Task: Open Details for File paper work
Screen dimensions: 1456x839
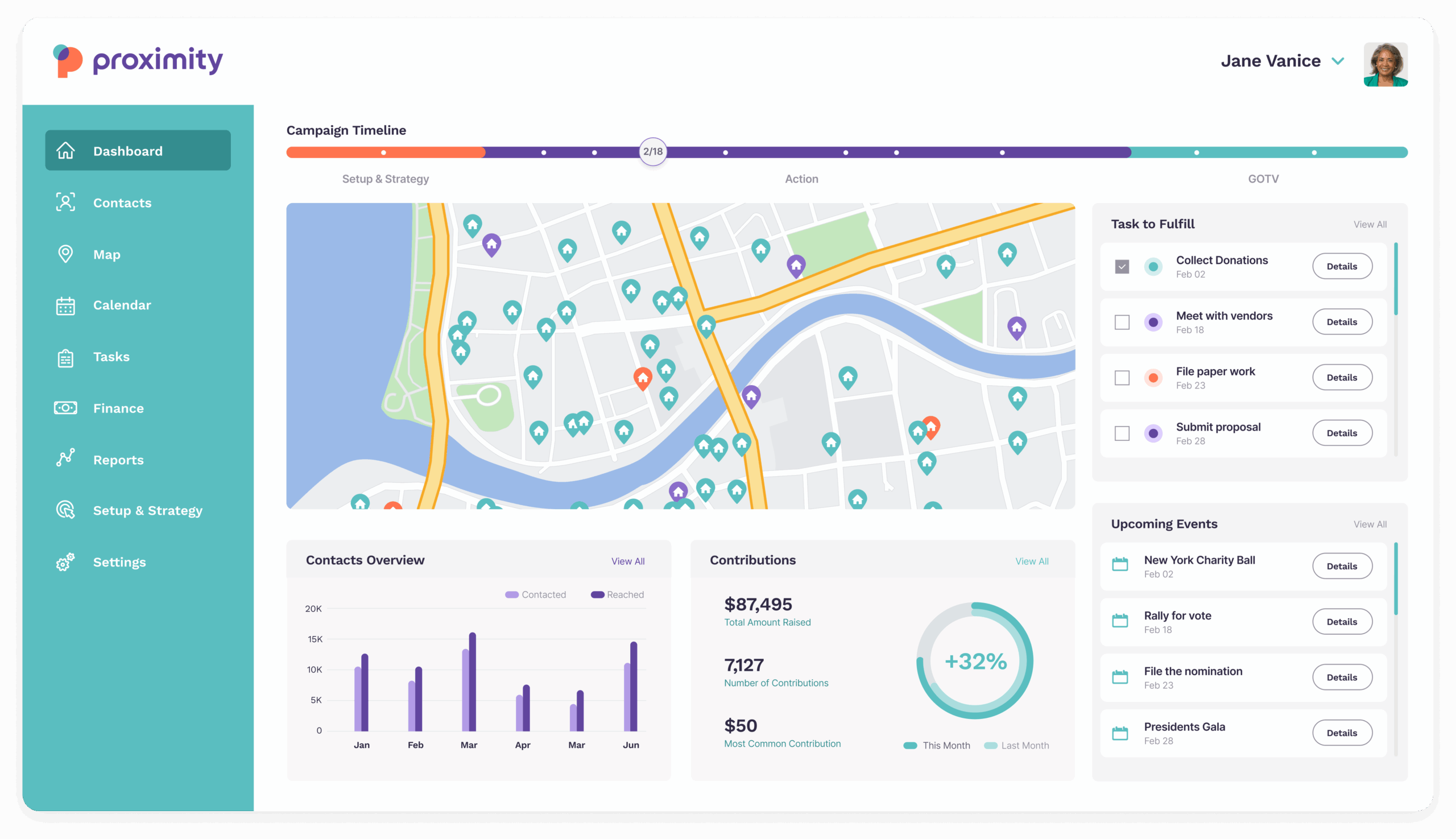Action: [x=1342, y=377]
